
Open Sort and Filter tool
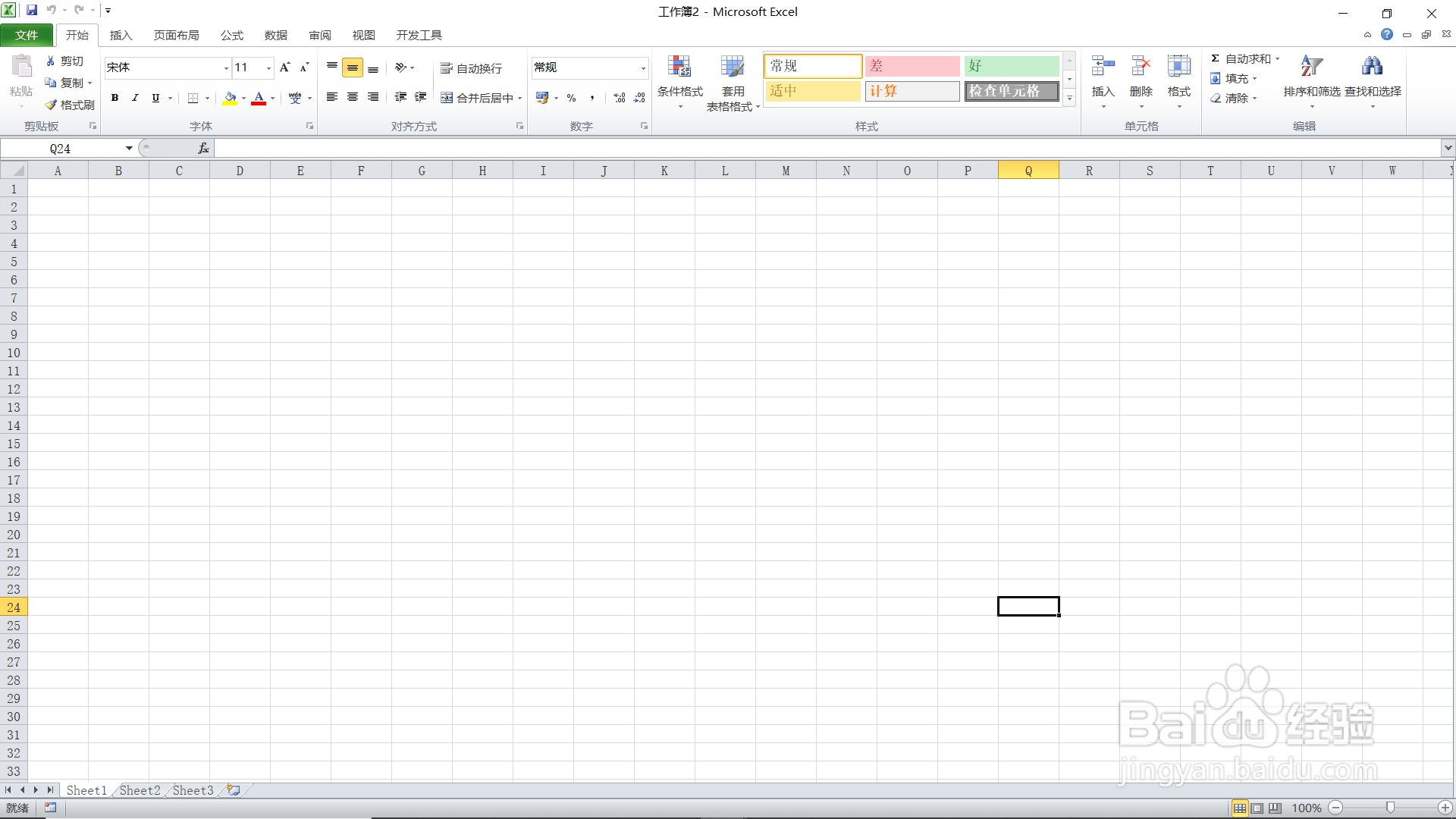(1311, 68)
